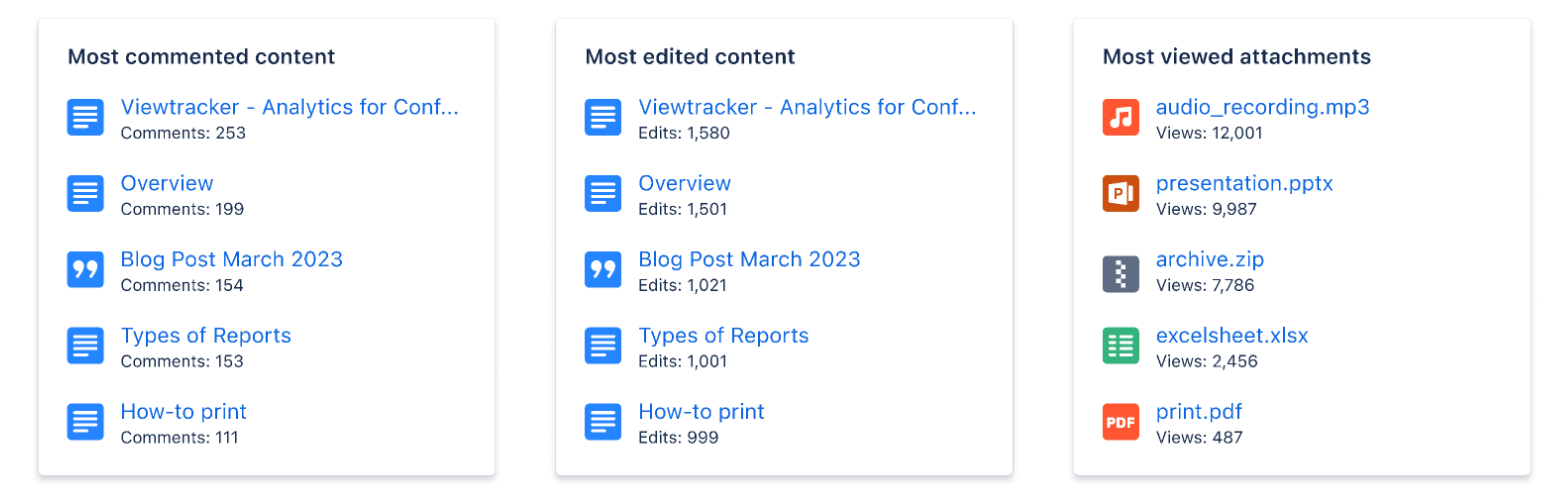Viewport: 1564px width, 496px height.
Task: Click the blog quote icon in Most edited content
Action: 603,270
